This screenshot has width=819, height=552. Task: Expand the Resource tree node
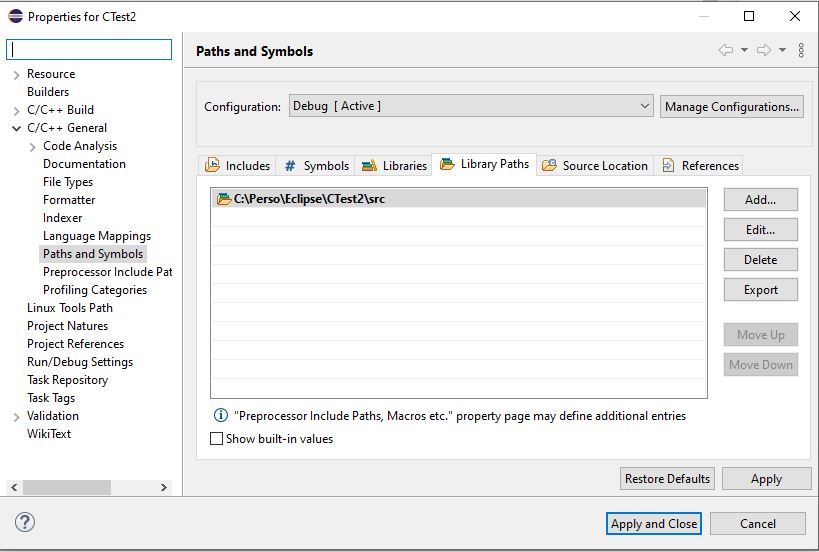[x=16, y=74]
